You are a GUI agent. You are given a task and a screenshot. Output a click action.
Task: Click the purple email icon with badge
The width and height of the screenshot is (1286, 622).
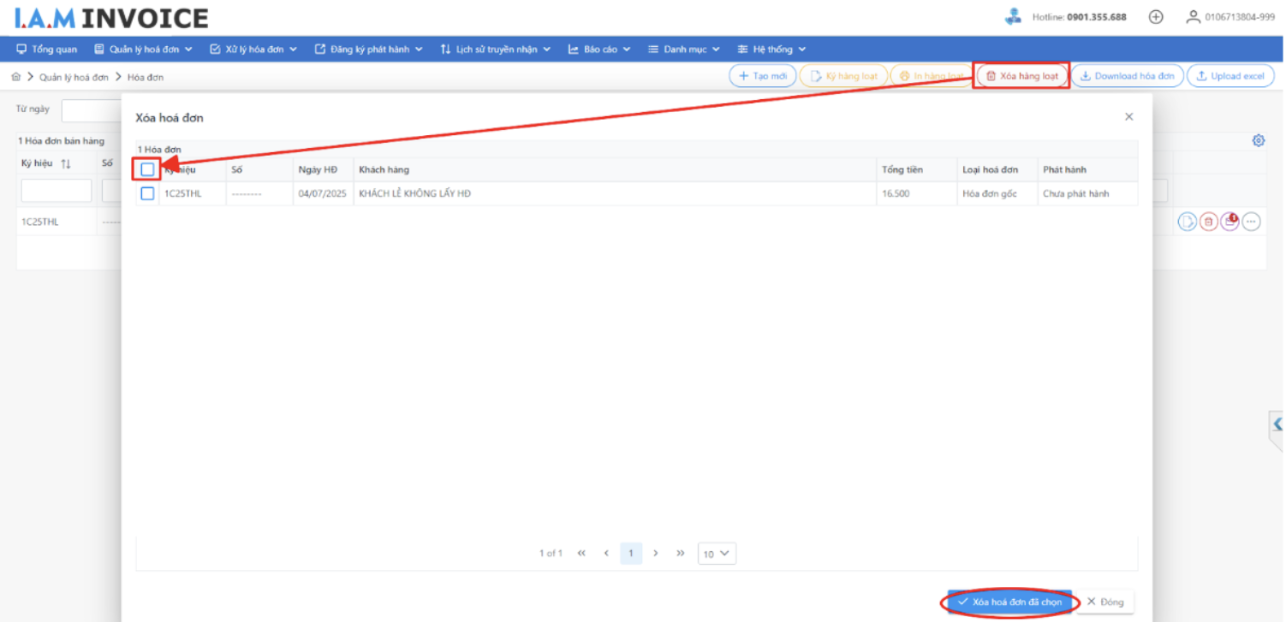(1229, 222)
